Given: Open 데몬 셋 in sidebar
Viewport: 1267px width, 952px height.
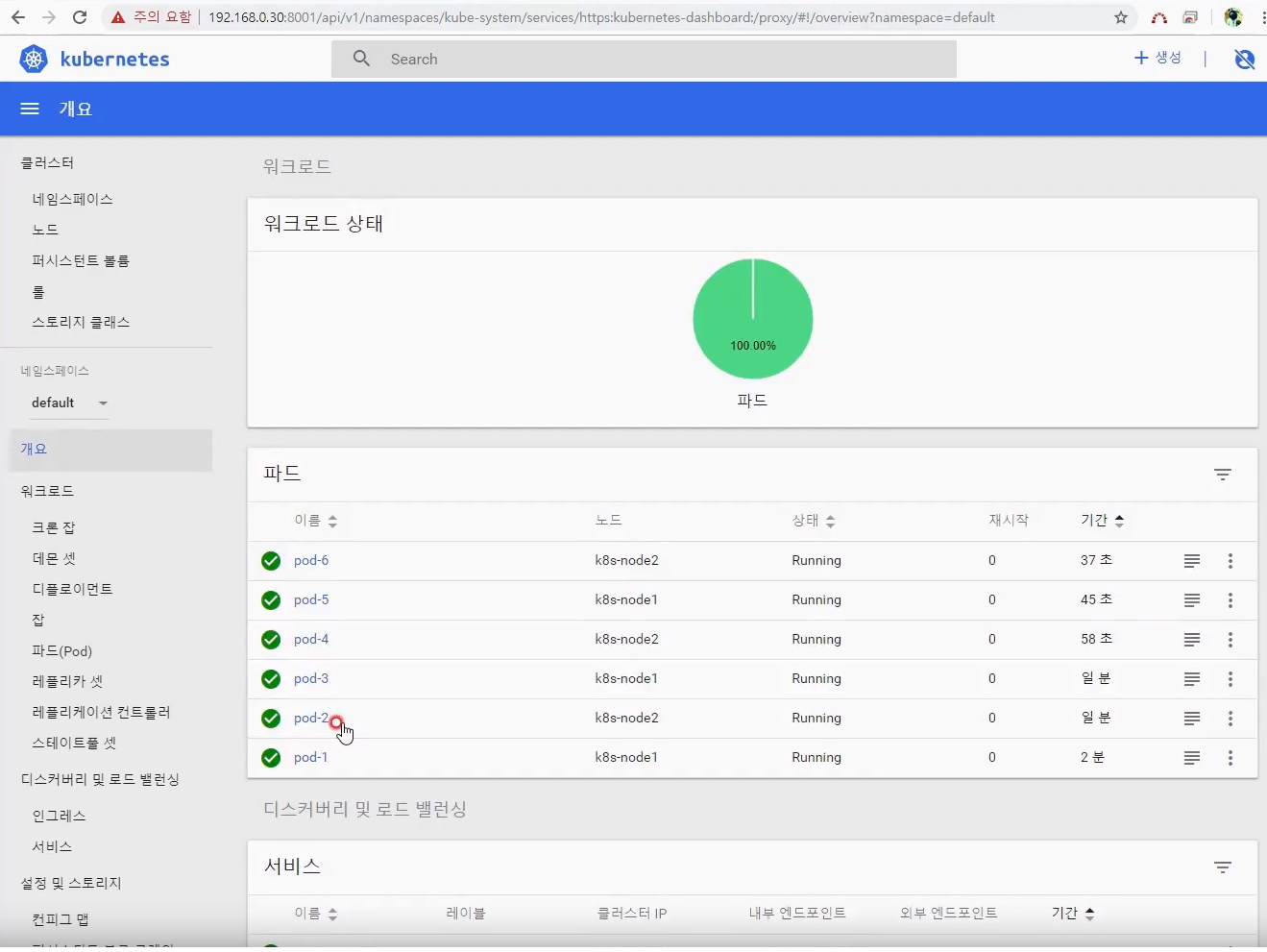Looking at the screenshot, I should 54,558.
